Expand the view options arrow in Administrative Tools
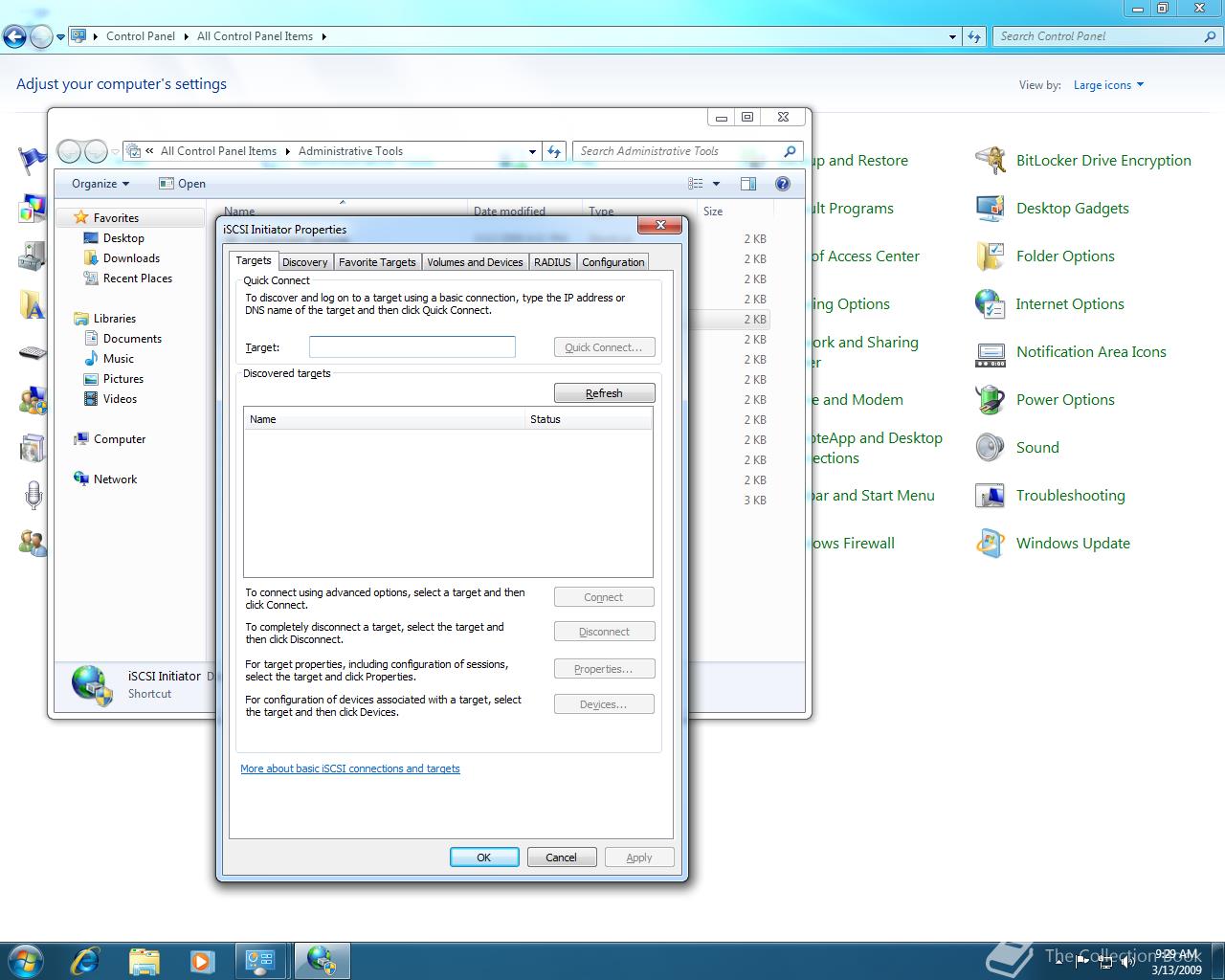The width and height of the screenshot is (1225, 980). (x=716, y=184)
